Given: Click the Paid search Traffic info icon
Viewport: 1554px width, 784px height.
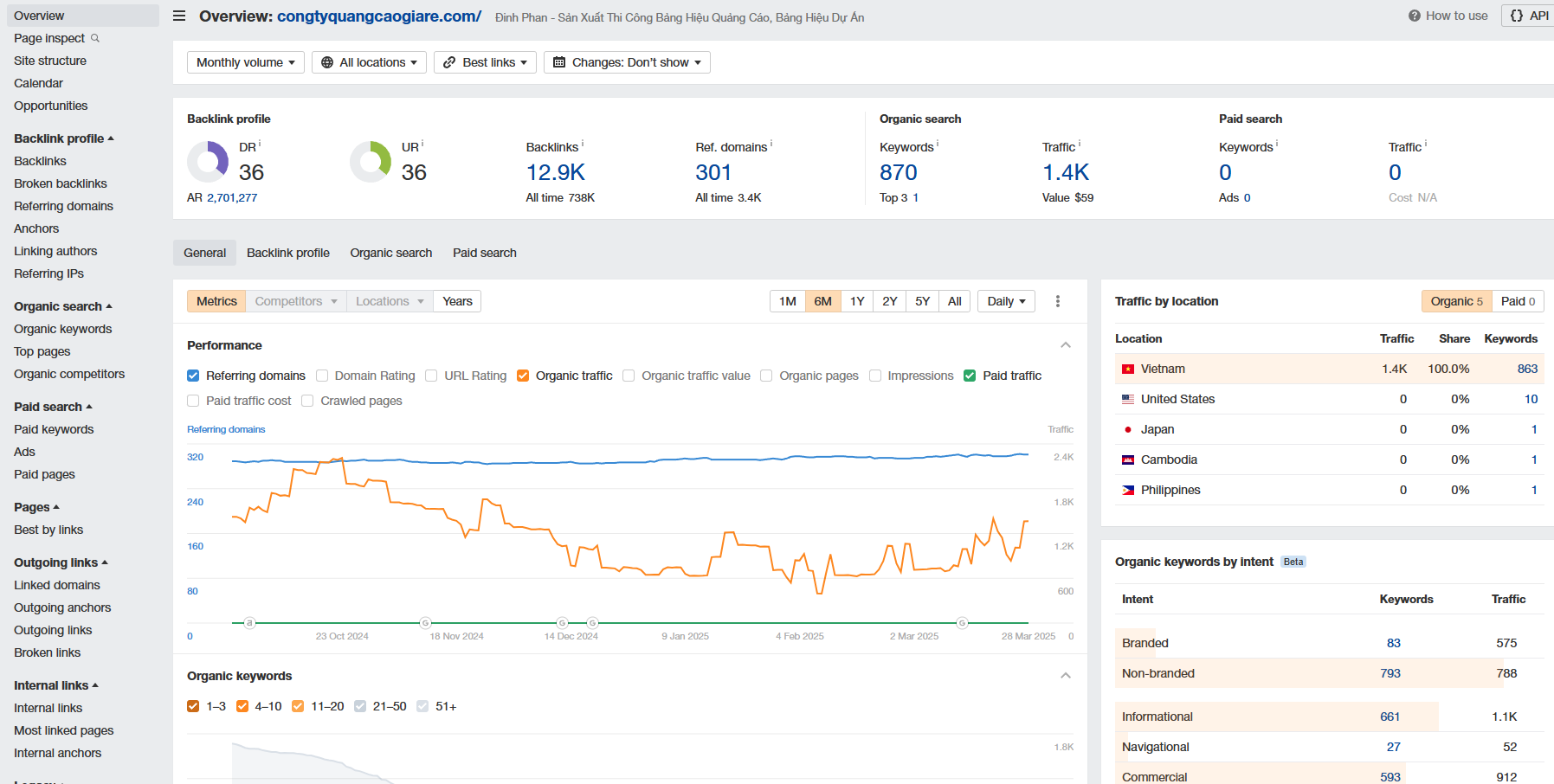Looking at the screenshot, I should pos(1426,144).
